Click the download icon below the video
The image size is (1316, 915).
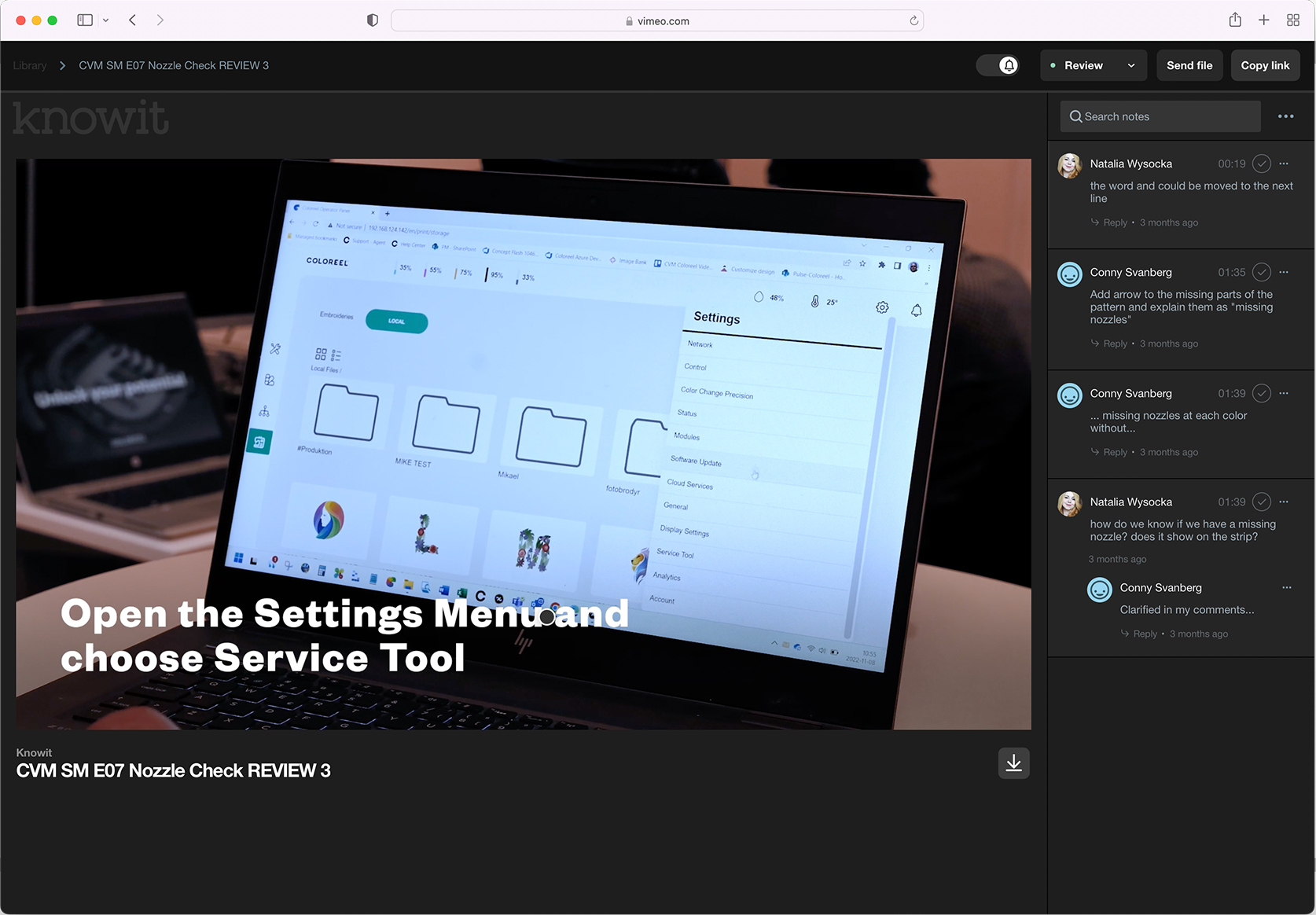pos(1013,762)
